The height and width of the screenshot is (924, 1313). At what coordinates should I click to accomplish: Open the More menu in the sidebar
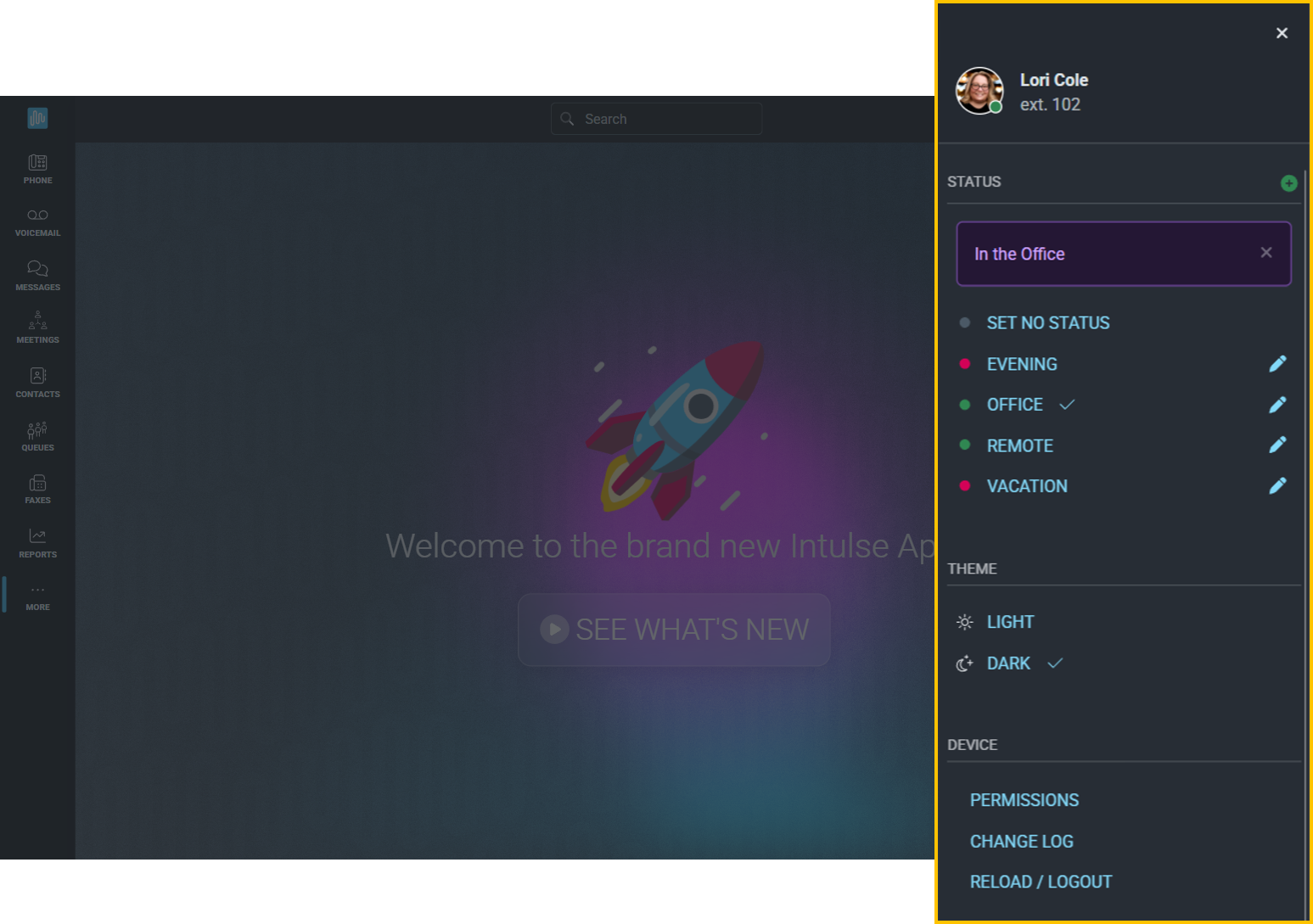[x=37, y=594]
